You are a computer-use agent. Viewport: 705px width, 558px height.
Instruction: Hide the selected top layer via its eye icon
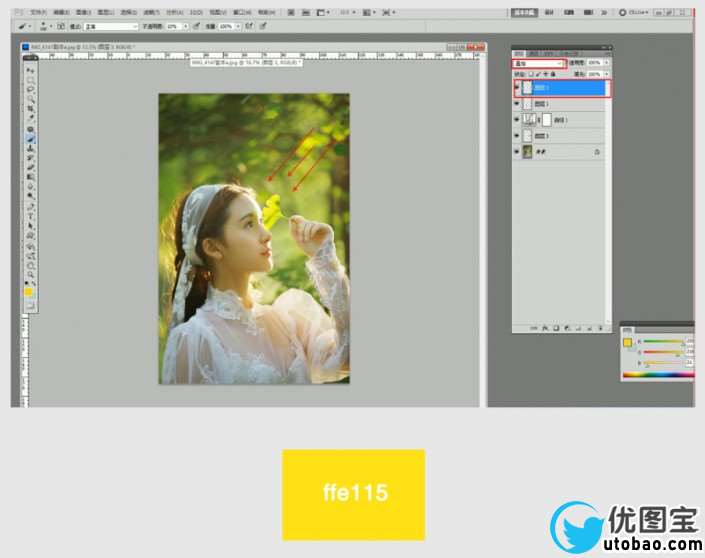tap(517, 87)
